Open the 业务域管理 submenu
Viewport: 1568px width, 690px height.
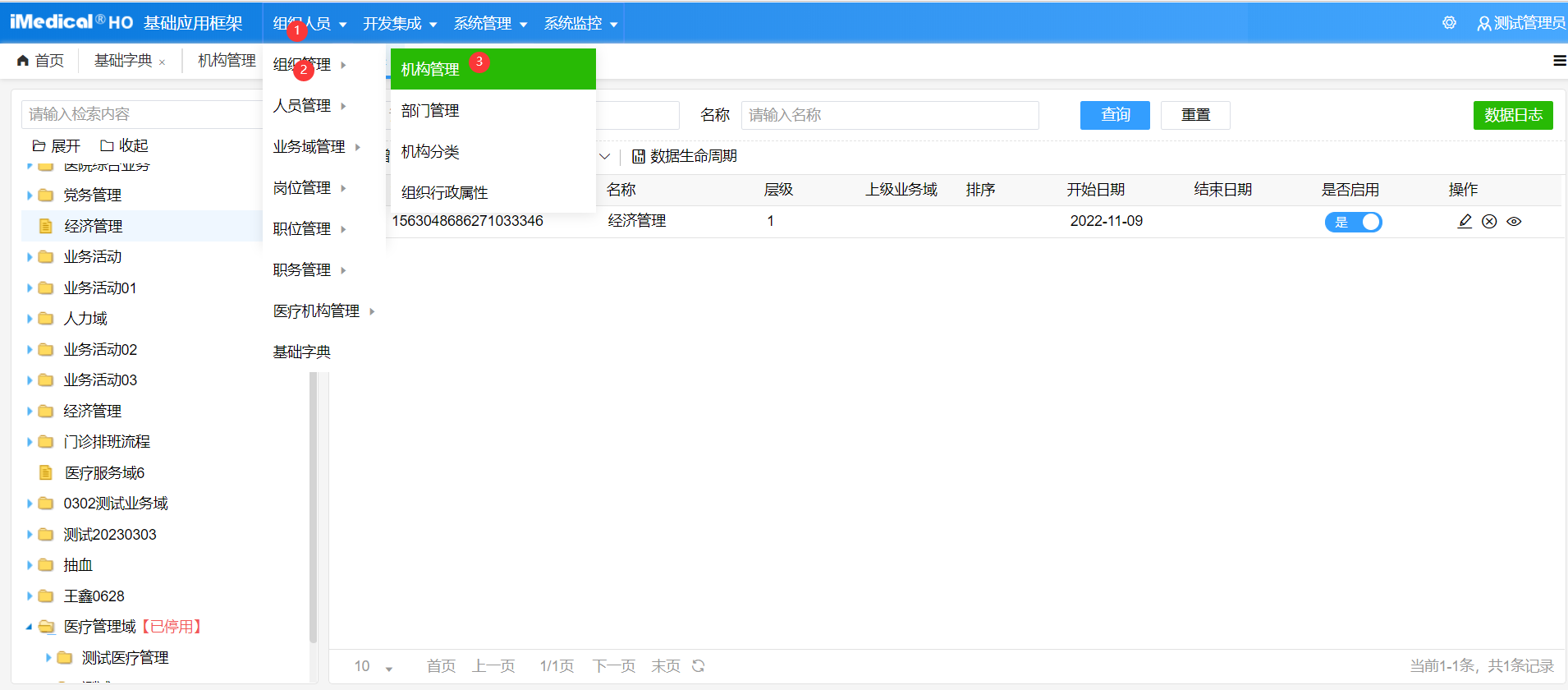coord(323,147)
